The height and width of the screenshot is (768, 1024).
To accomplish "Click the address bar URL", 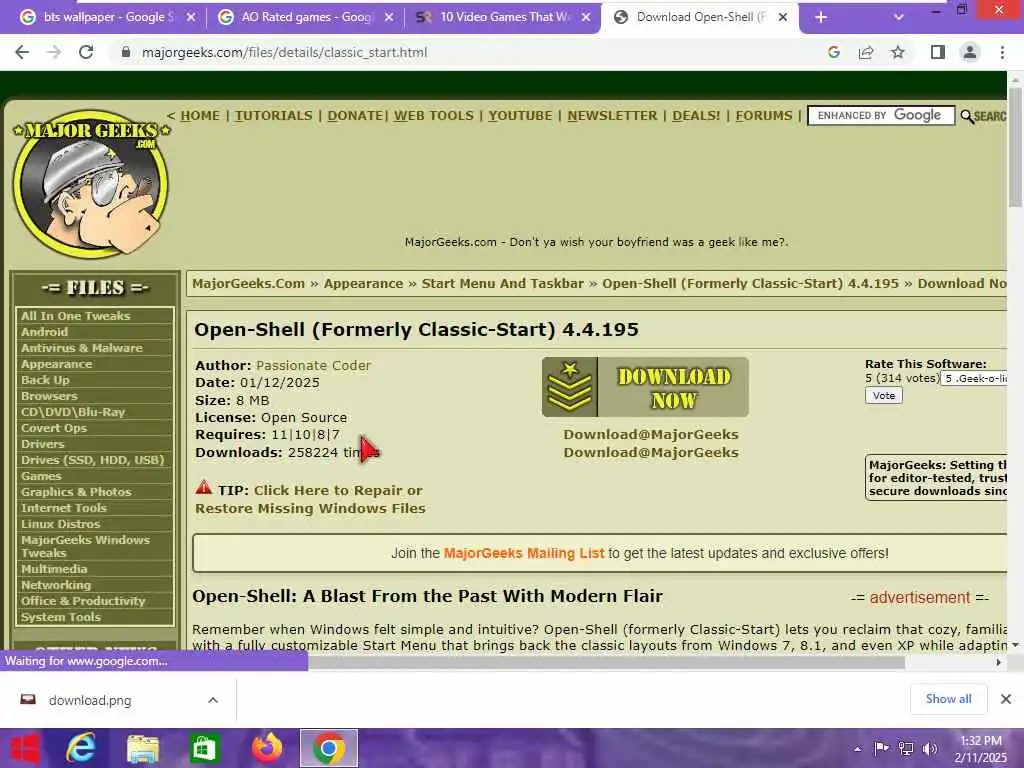I will [285, 52].
